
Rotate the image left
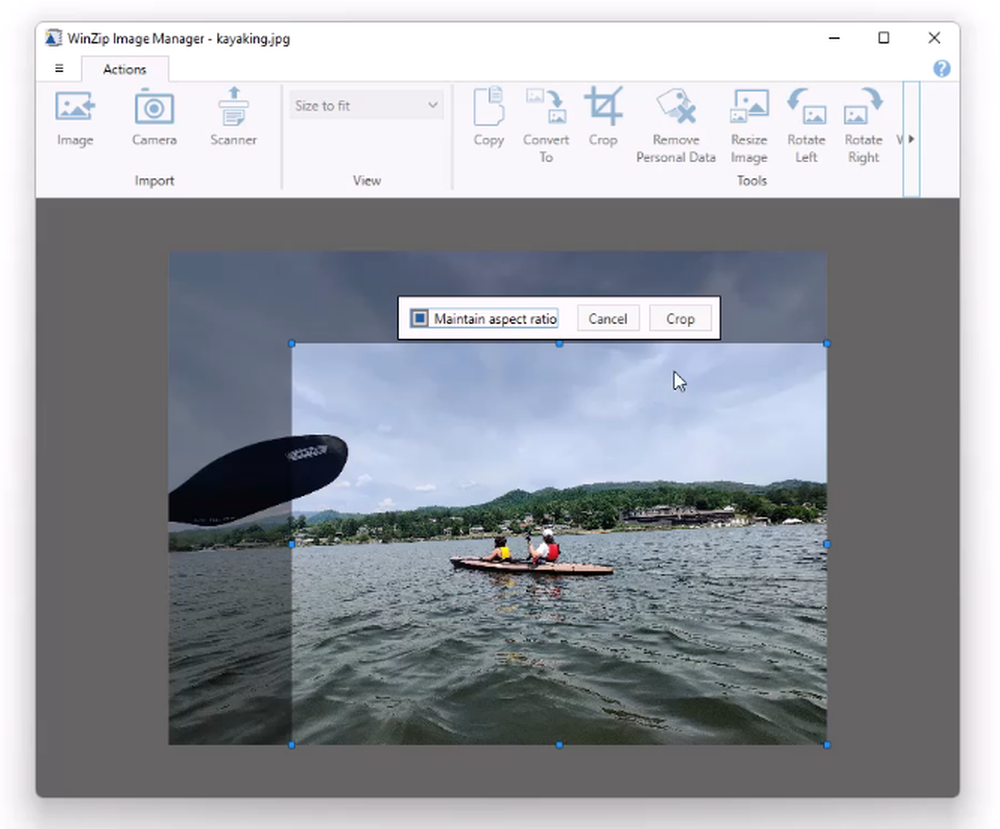806,125
